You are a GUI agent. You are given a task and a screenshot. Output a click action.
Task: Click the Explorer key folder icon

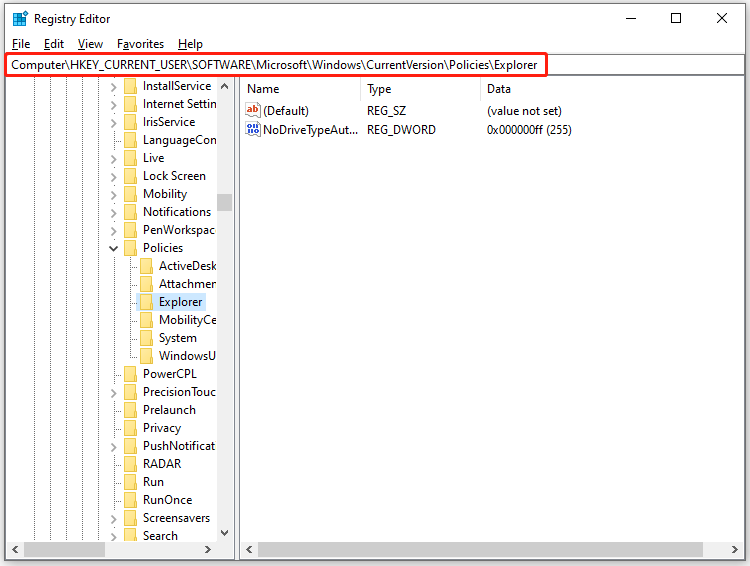click(147, 302)
